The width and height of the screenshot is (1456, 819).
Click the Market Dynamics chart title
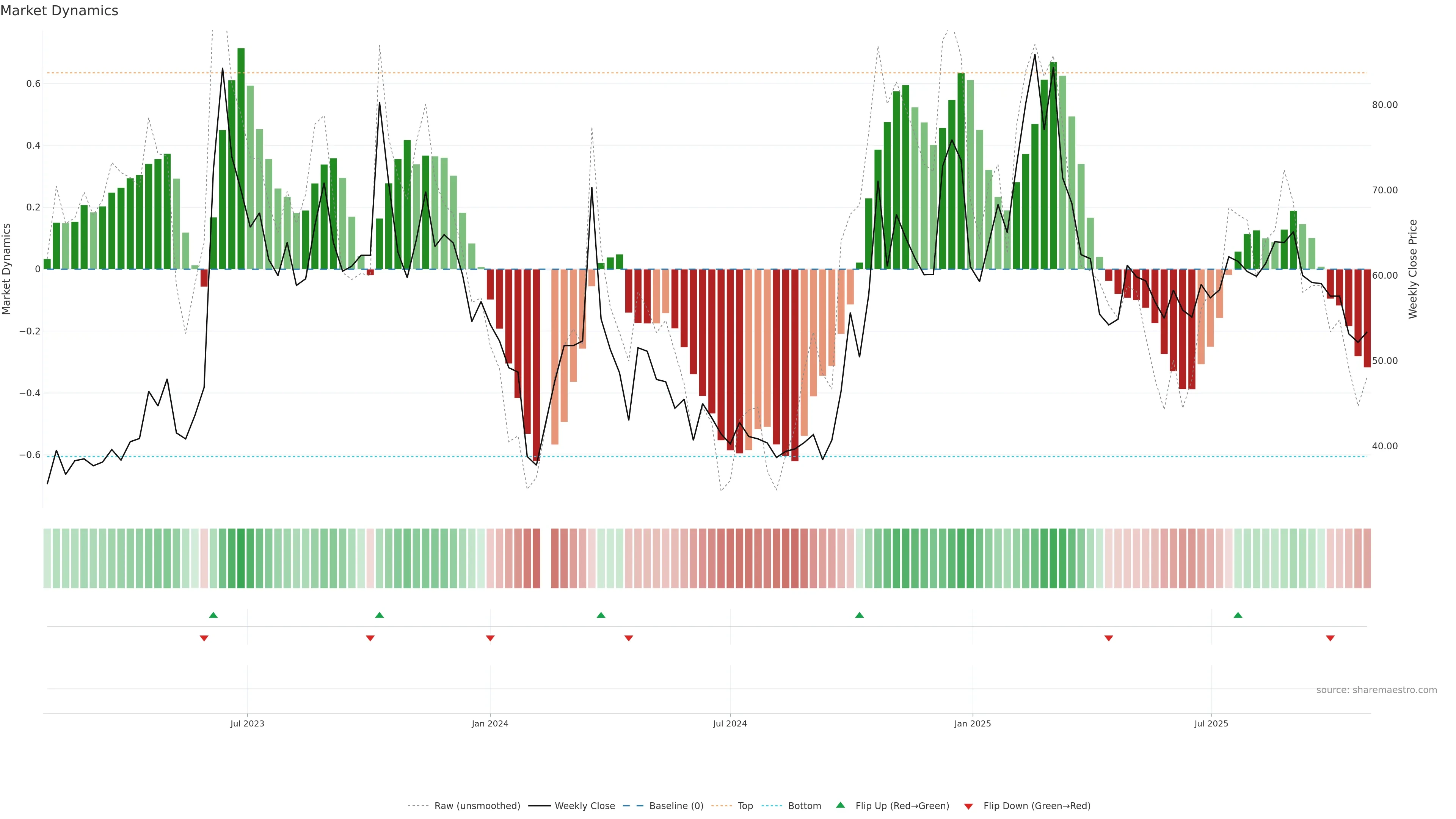(60, 11)
